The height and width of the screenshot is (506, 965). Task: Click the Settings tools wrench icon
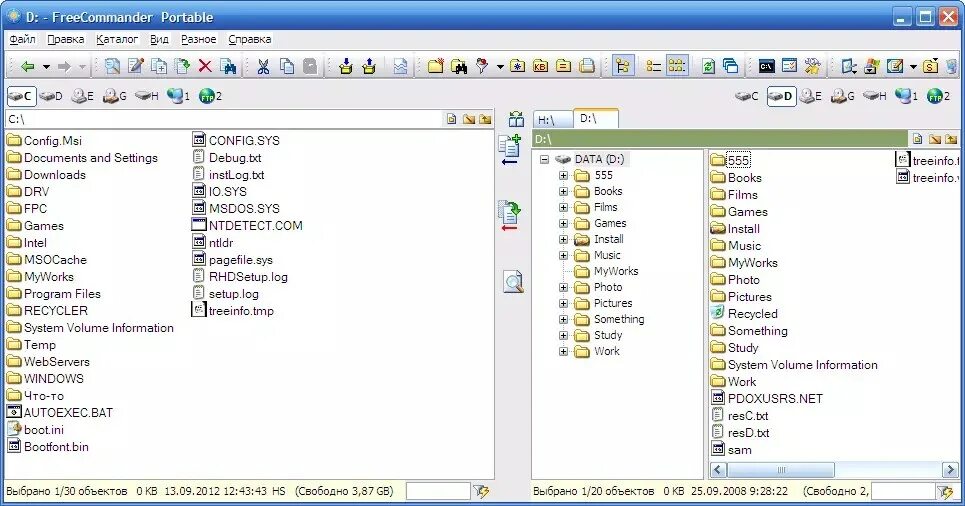click(813, 66)
